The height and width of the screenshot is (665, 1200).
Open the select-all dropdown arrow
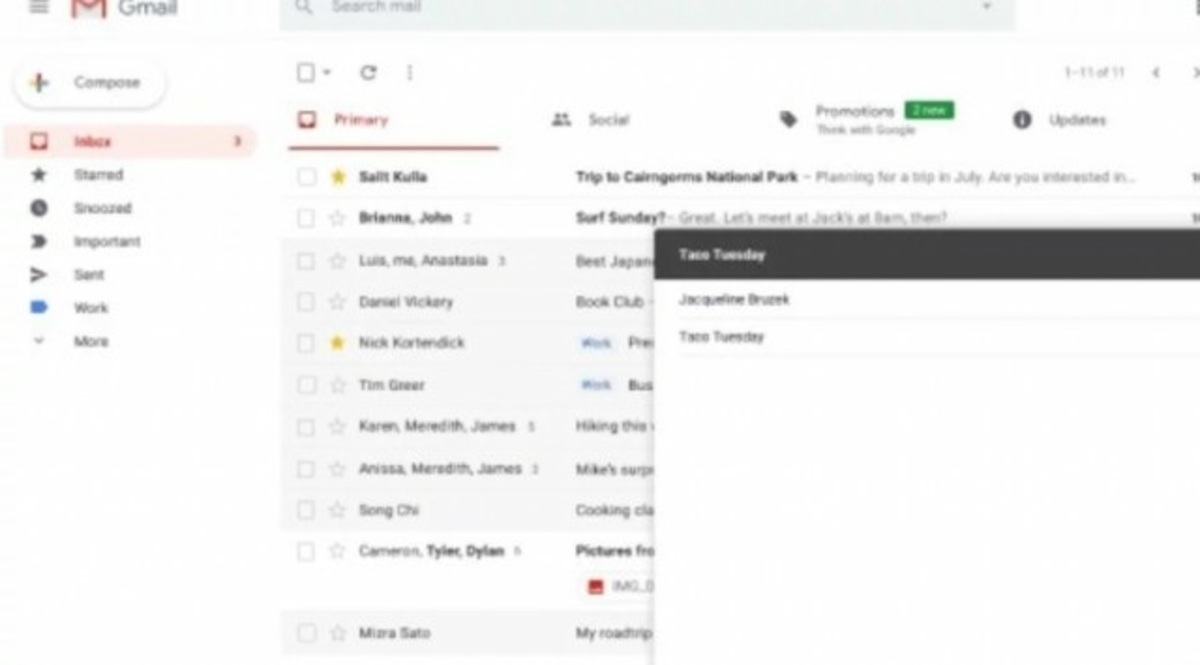(326, 73)
